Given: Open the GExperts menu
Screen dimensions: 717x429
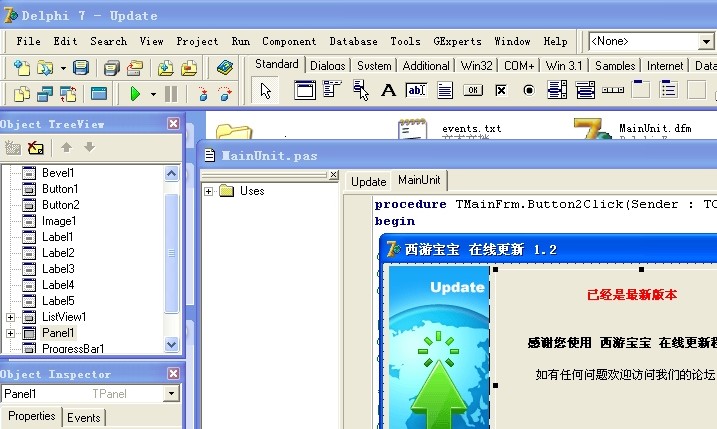Looking at the screenshot, I should [x=457, y=41].
